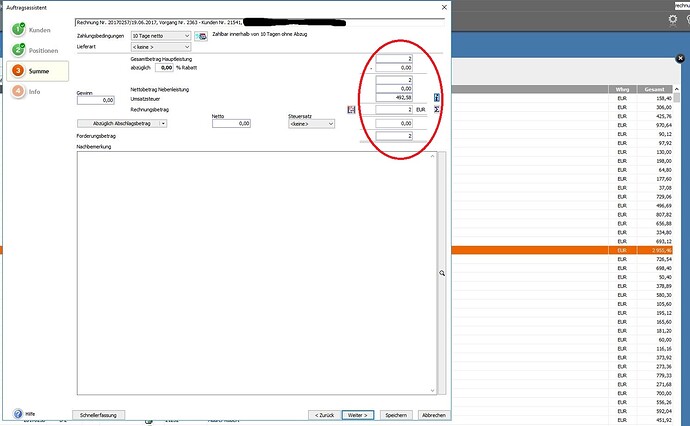Screen dimensions: 690x426
Task: Click the Gesamt column header
Action: 654,89
